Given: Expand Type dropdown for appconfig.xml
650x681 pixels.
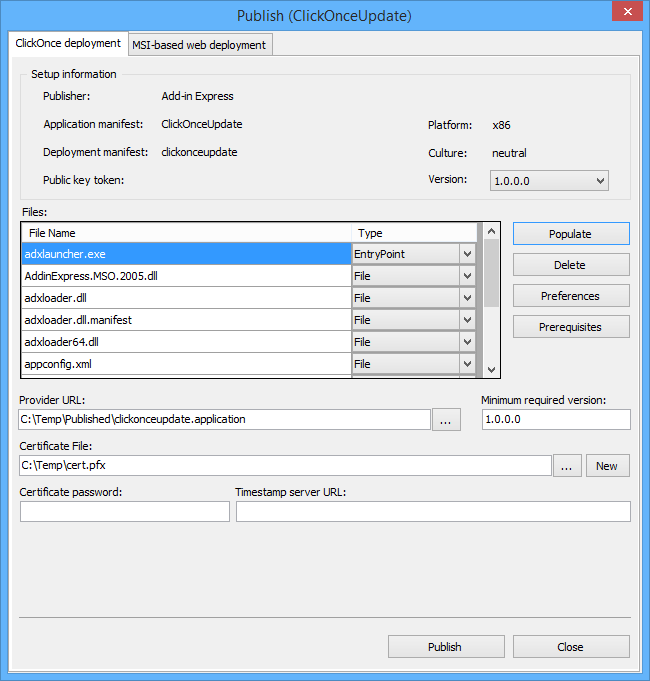Looking at the screenshot, I should pos(467,364).
